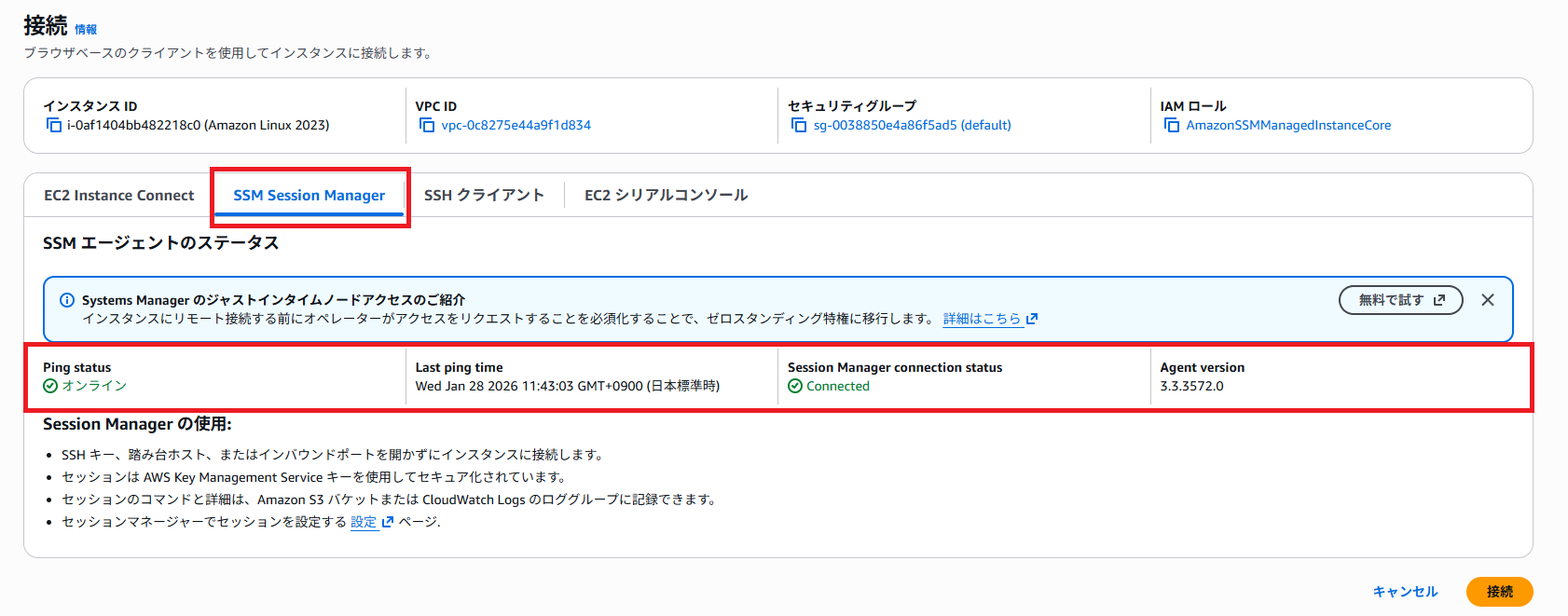The image size is (1568, 616).
Task: Dismiss the Systems Manager info banner
Action: 1488,300
